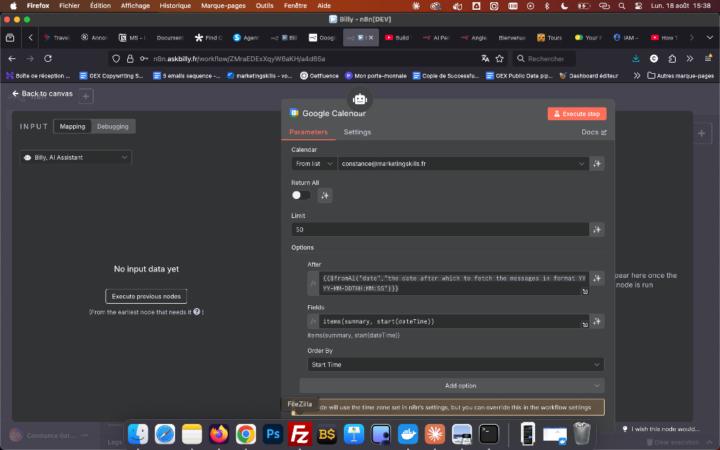Image resolution: width=720 pixels, height=450 pixels.
Task: Click Execute previous nodes button
Action: tap(146, 296)
